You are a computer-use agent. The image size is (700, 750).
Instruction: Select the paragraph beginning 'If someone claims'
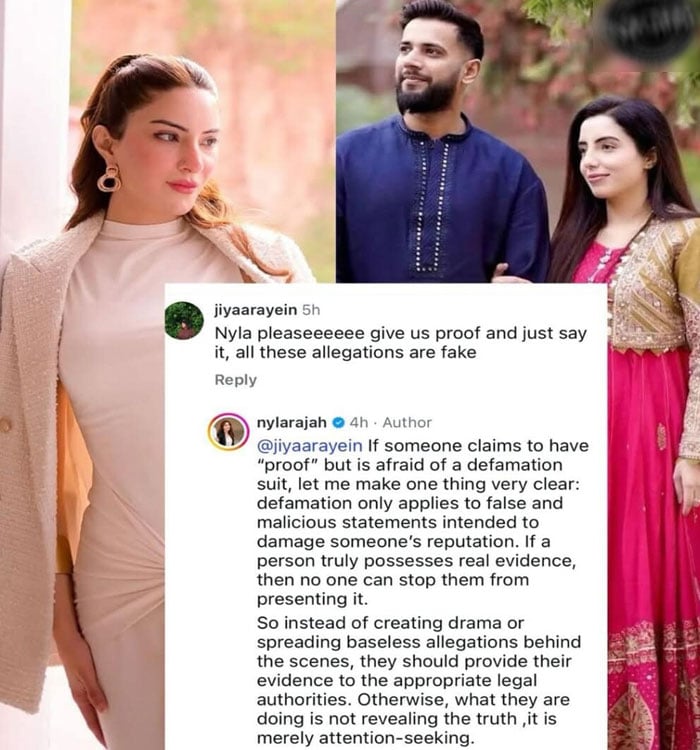422,522
